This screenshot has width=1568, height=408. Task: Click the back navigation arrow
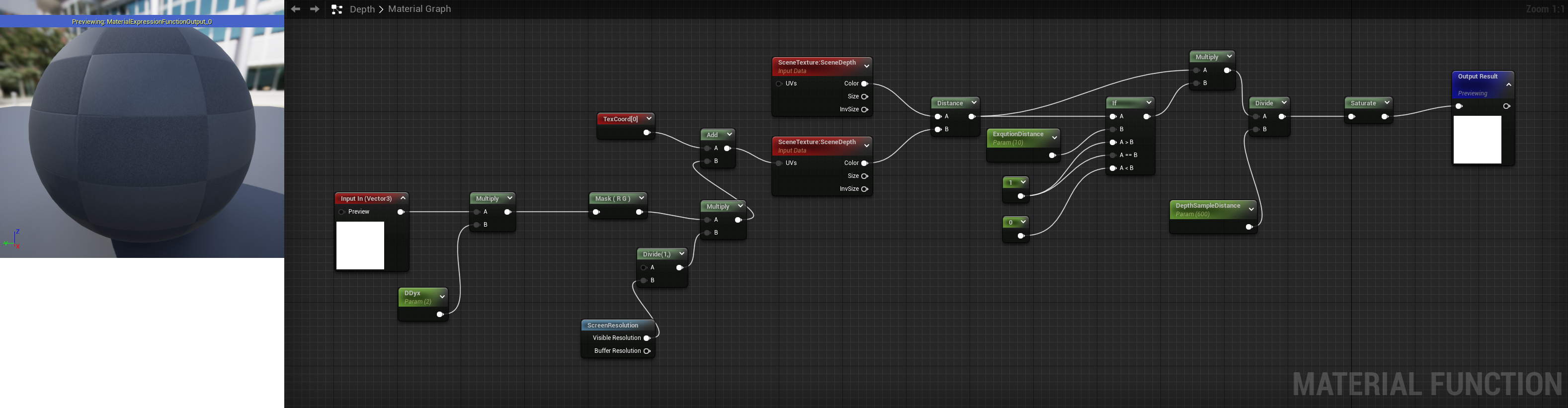click(x=295, y=9)
